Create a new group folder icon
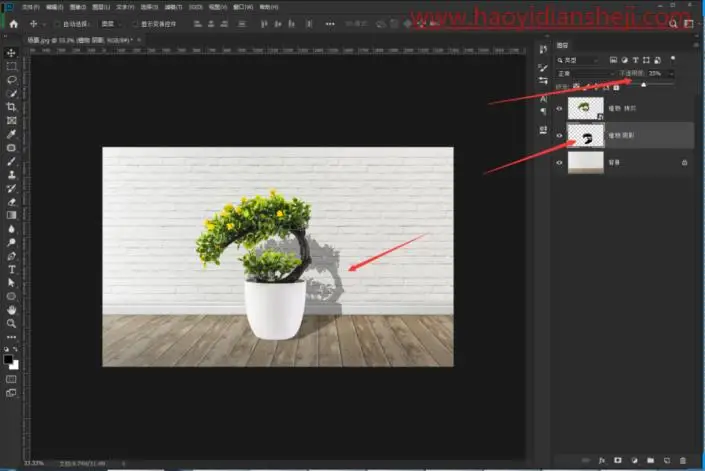Viewport: 705px width, 471px height. (650, 460)
